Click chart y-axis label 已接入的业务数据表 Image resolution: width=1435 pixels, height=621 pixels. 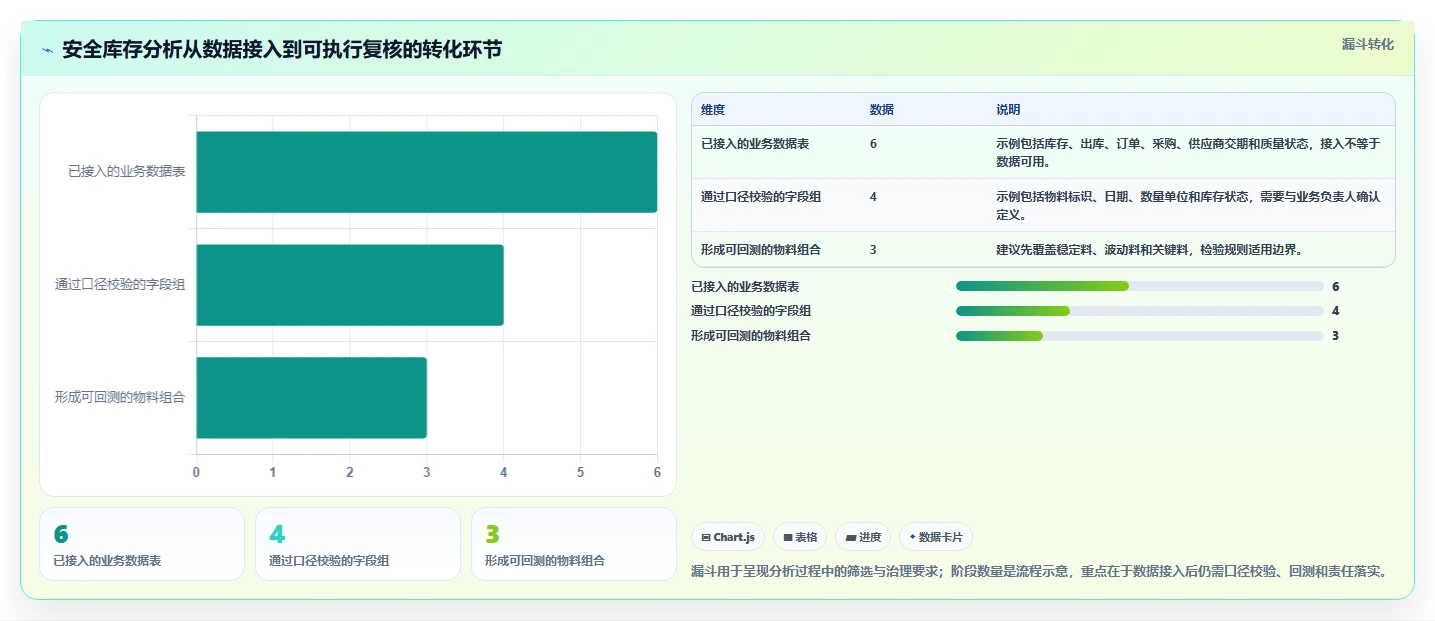[x=127, y=172]
